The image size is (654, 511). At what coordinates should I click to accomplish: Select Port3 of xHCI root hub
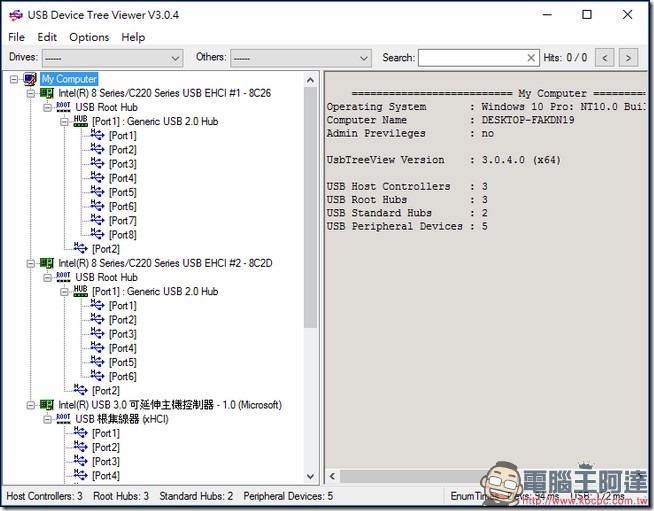click(106, 462)
